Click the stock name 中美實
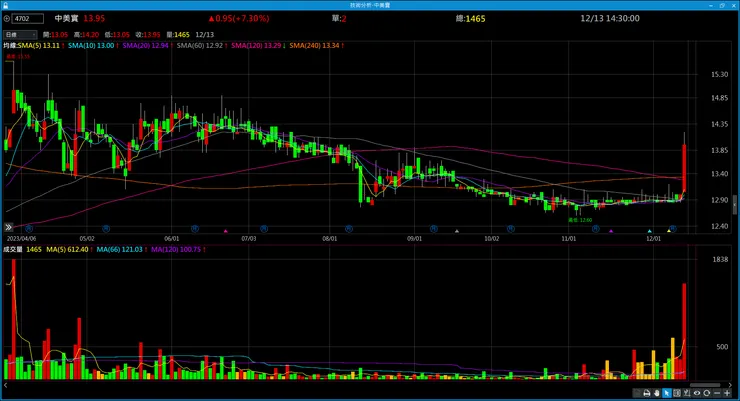 (66, 18)
